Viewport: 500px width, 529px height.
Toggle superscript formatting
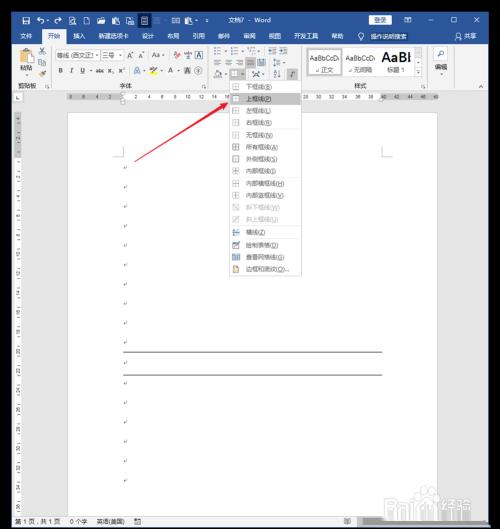click(x=121, y=71)
